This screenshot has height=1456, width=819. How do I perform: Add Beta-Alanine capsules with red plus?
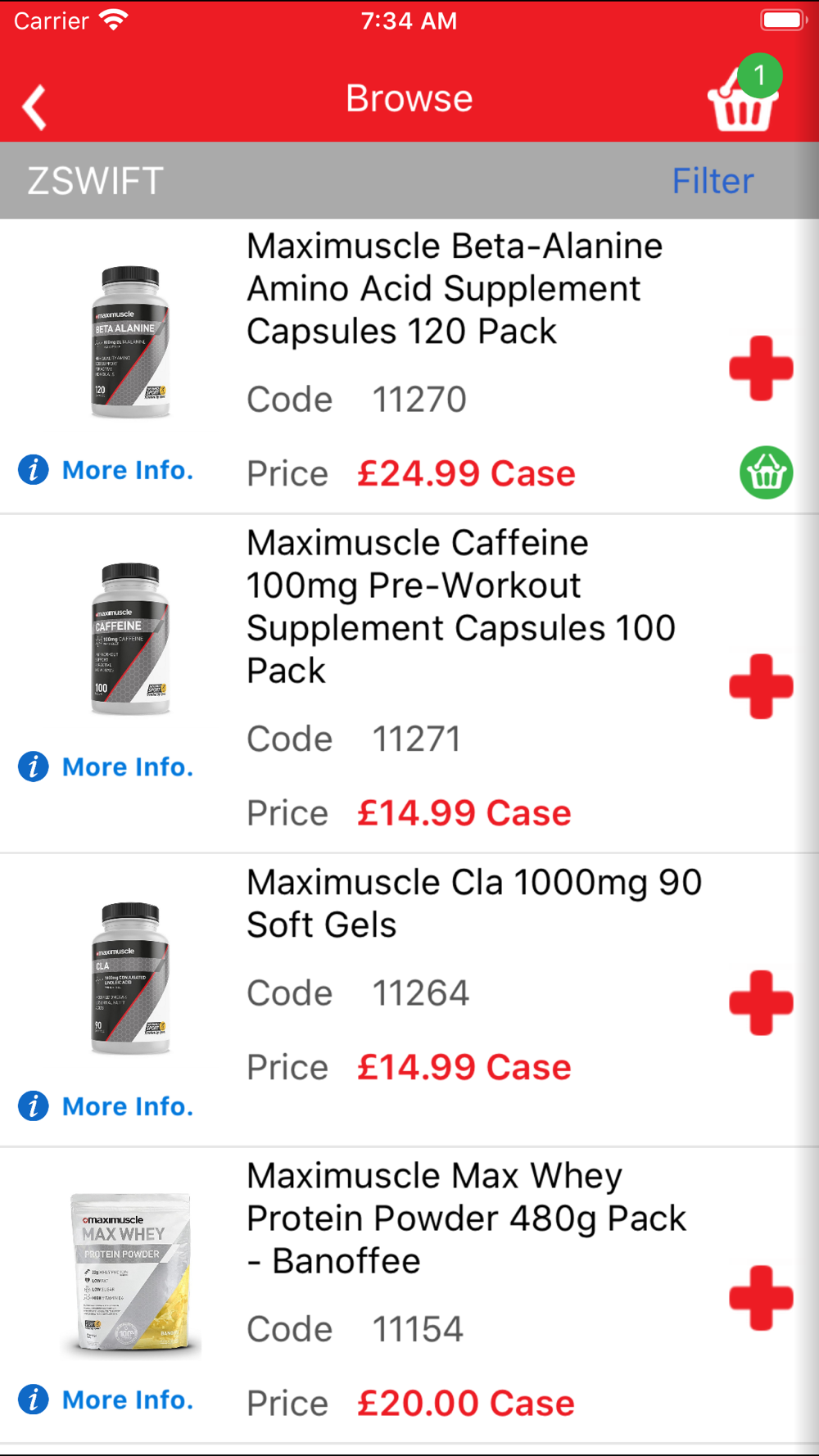click(x=761, y=368)
